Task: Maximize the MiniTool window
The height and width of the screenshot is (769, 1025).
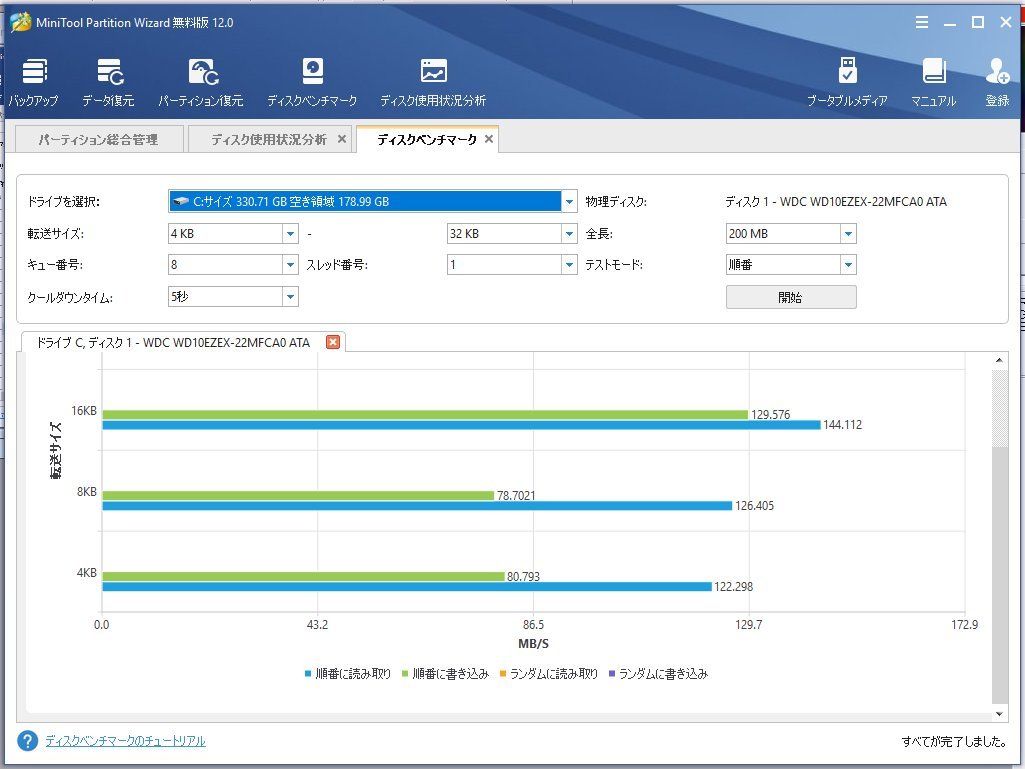Action: [x=978, y=22]
